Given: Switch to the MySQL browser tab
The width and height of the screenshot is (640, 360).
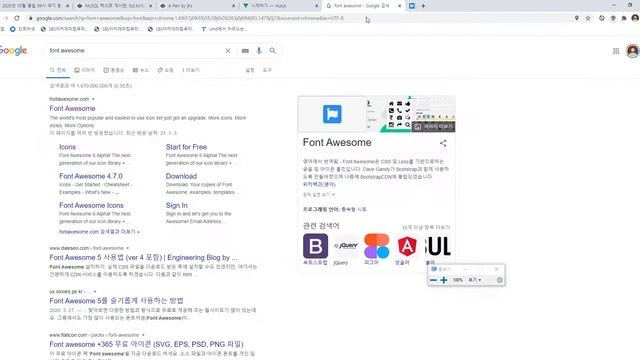Looking at the screenshot, I should click(114, 6).
